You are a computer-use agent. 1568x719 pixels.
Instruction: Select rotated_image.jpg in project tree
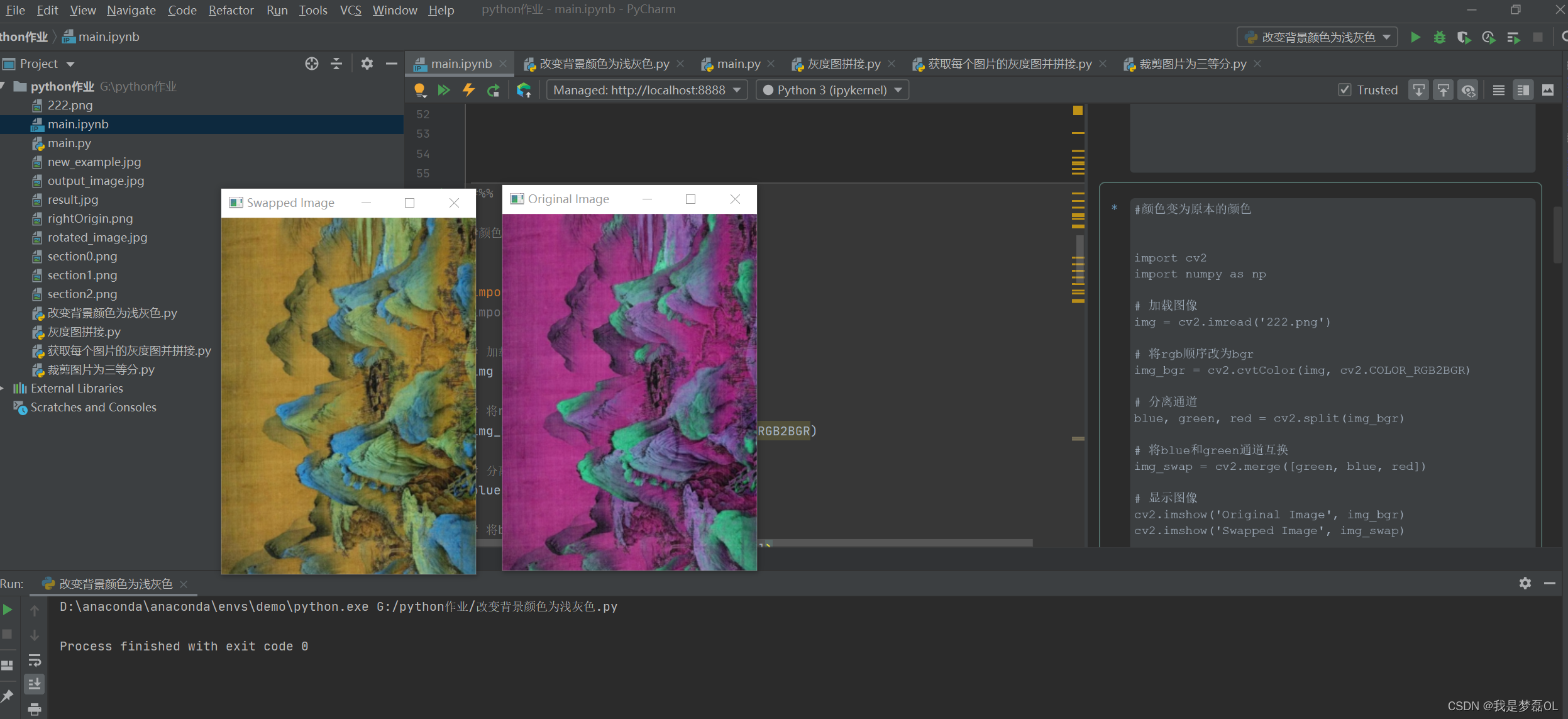pos(97,237)
